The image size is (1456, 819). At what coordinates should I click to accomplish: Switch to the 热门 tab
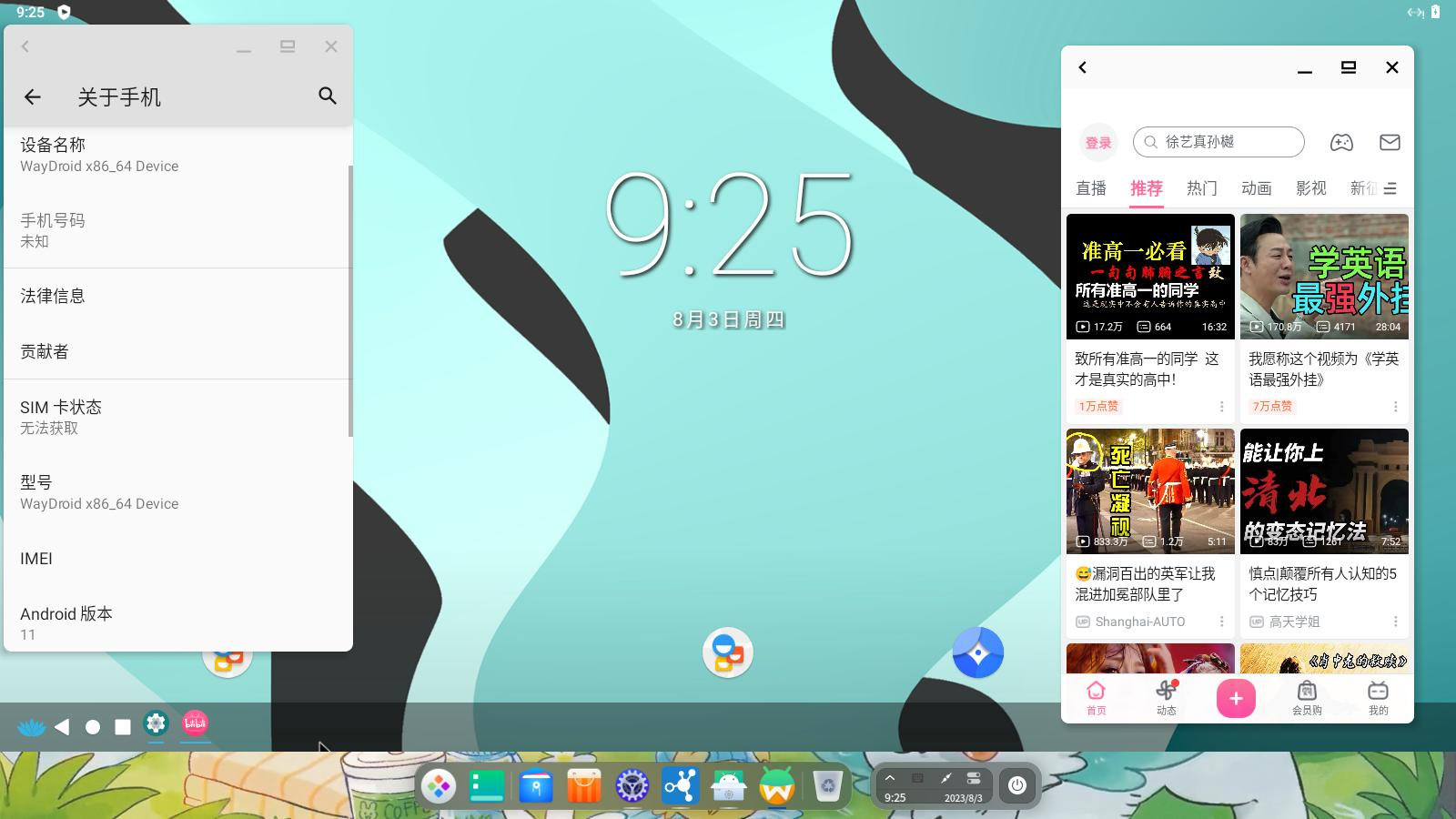[x=1201, y=188]
